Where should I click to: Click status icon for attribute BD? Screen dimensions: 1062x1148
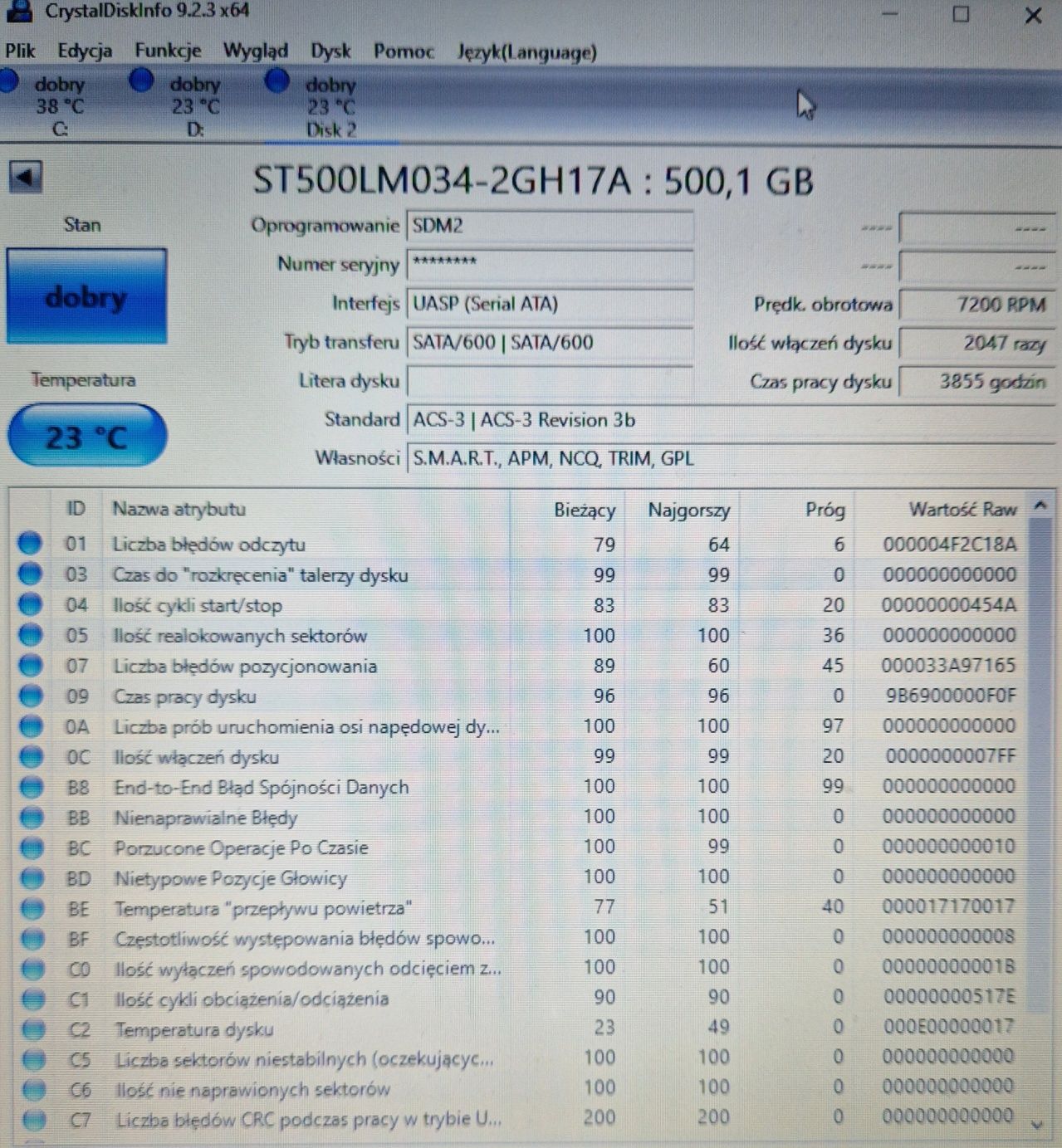[x=32, y=877]
